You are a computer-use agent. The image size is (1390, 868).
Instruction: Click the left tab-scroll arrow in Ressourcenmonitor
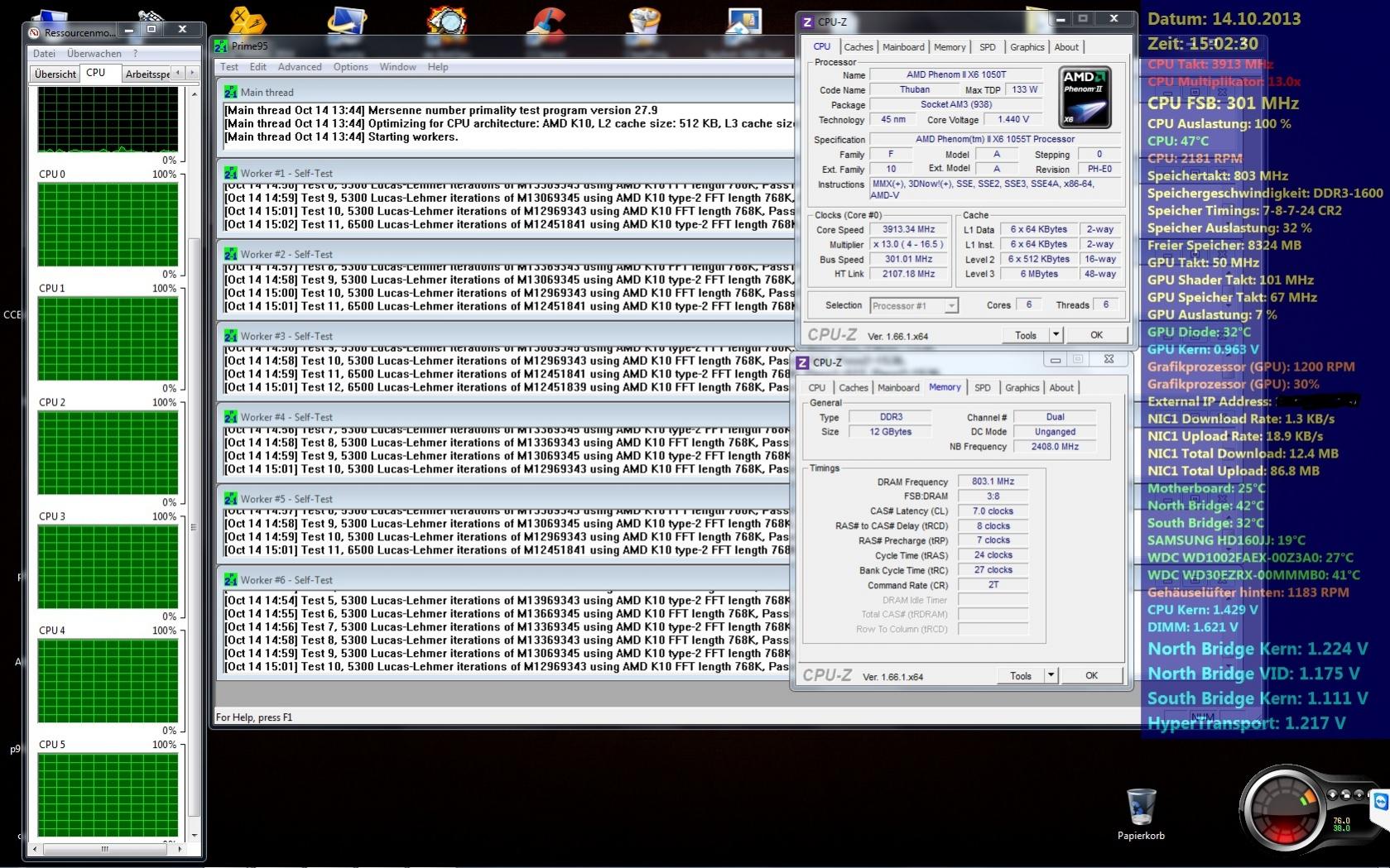(x=177, y=73)
